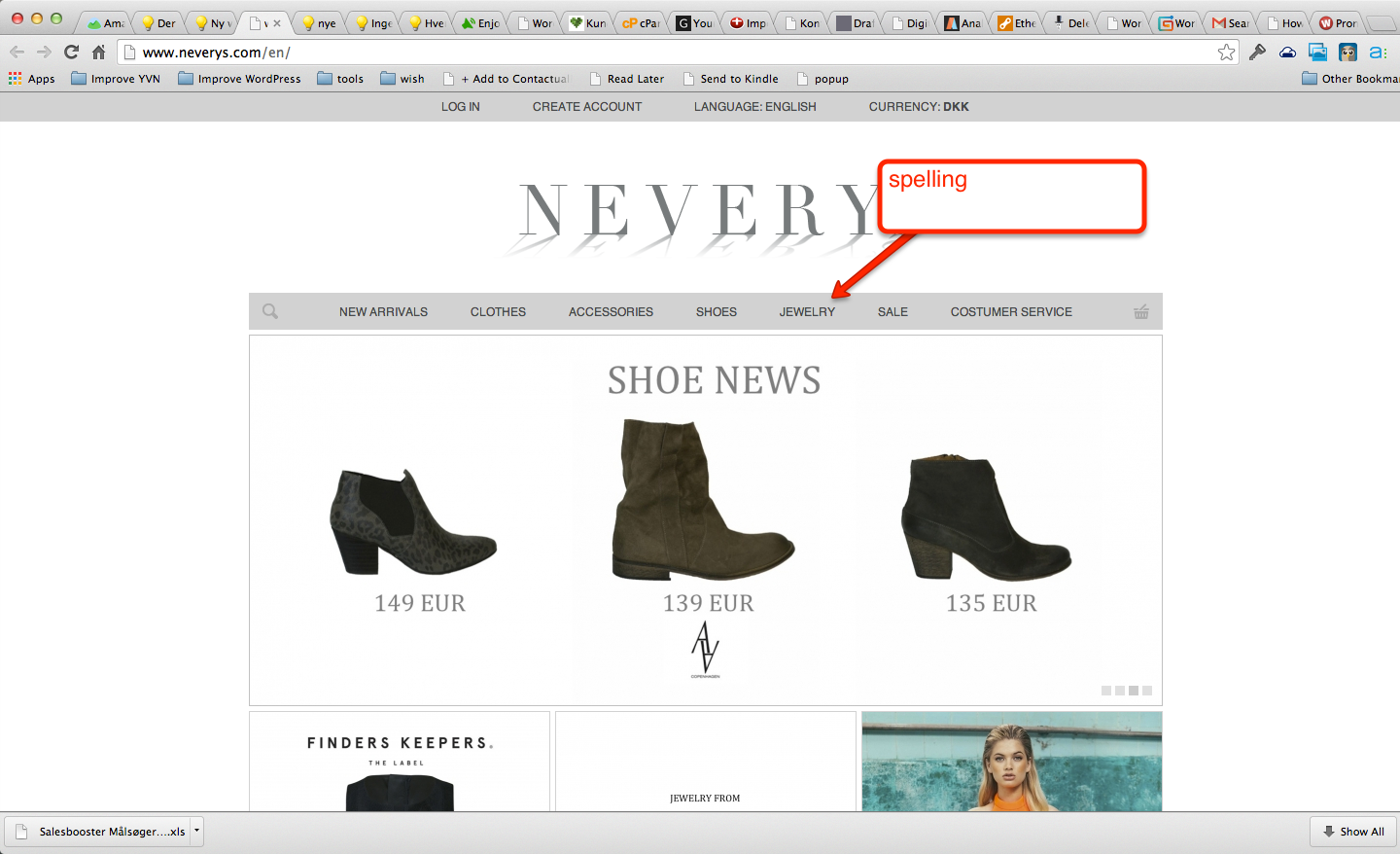1400x854 pixels.
Task: Click the Show All downloads button
Action: pos(1352,832)
